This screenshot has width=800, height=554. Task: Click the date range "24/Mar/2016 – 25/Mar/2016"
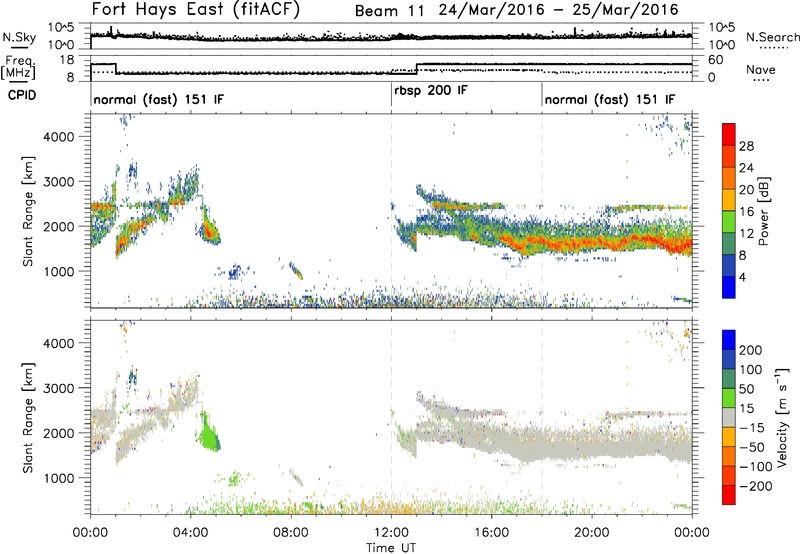click(559, 10)
